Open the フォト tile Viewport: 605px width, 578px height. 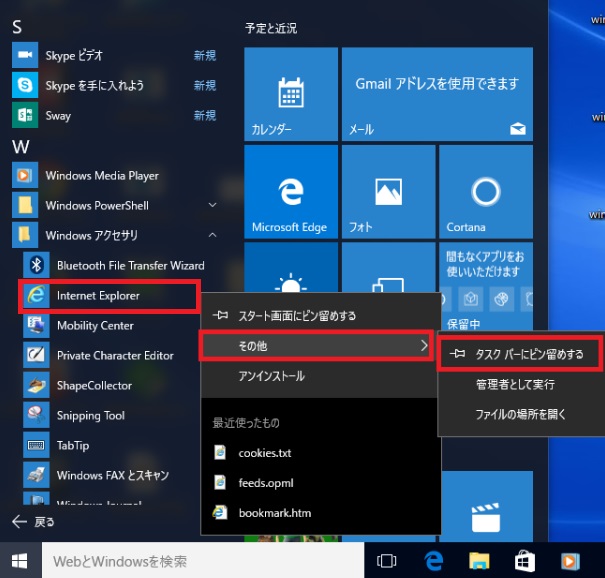389,192
